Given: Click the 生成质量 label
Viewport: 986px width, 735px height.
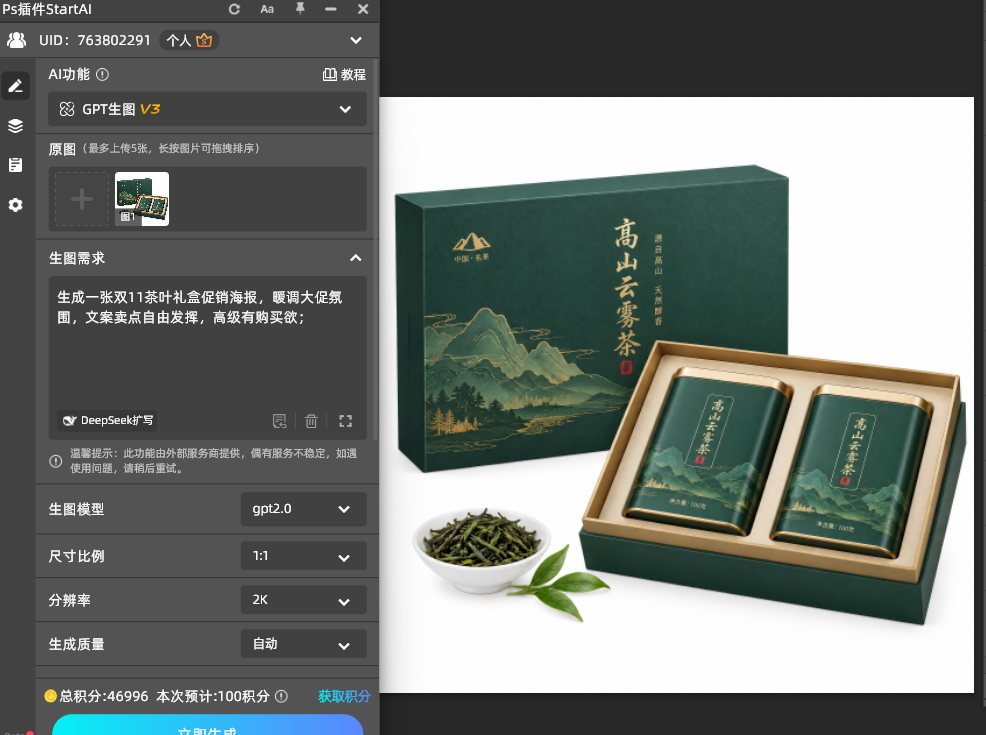Looking at the screenshot, I should [77, 644].
